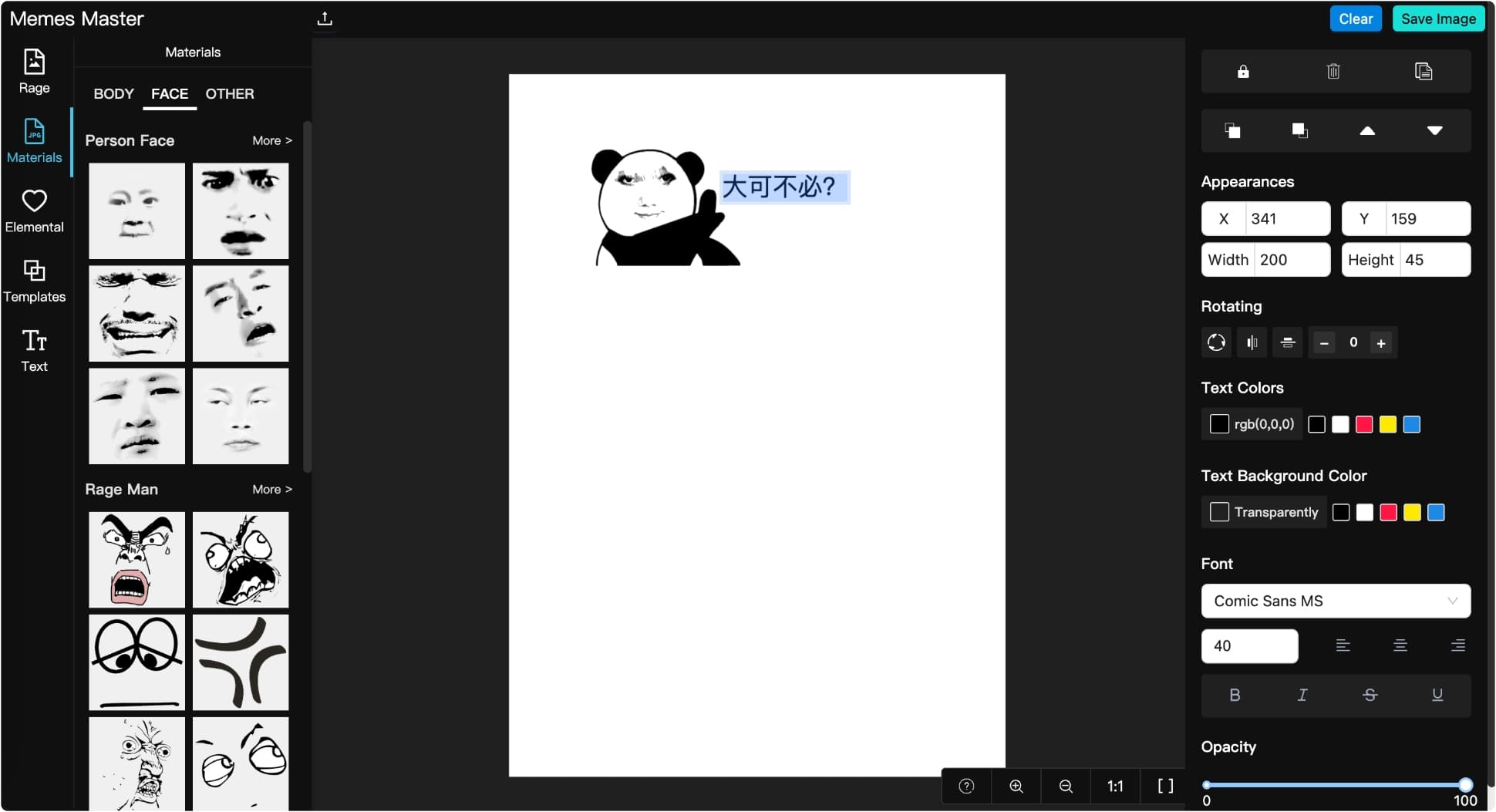The image size is (1496, 812).
Task: Bring the selected element to the front
Action: coord(1232,130)
